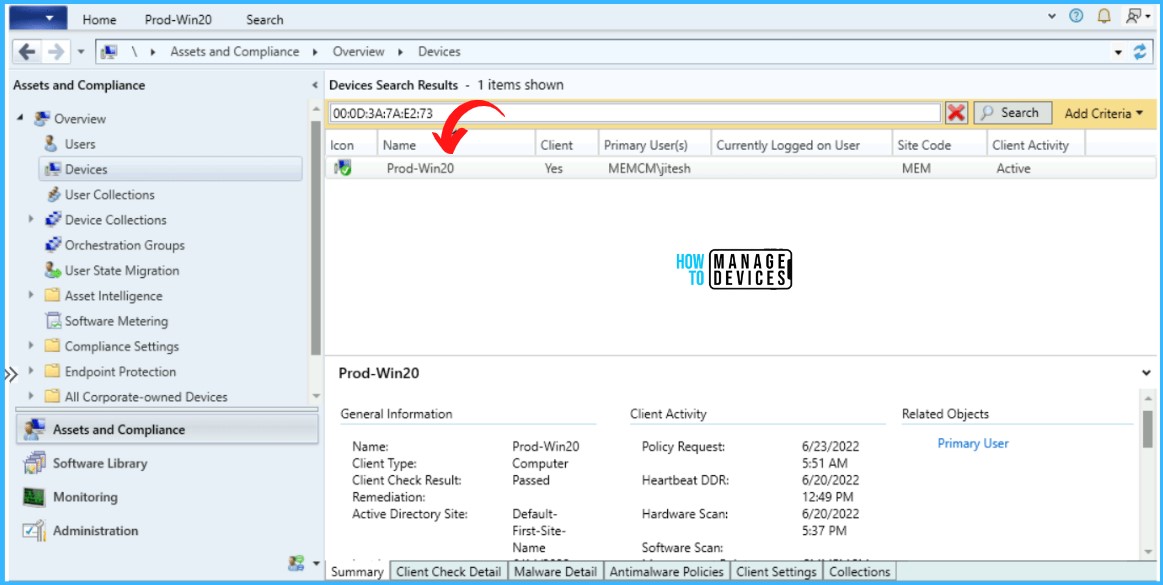The width and height of the screenshot is (1163, 585).
Task: Go back with the left arrow
Action: coord(27,52)
